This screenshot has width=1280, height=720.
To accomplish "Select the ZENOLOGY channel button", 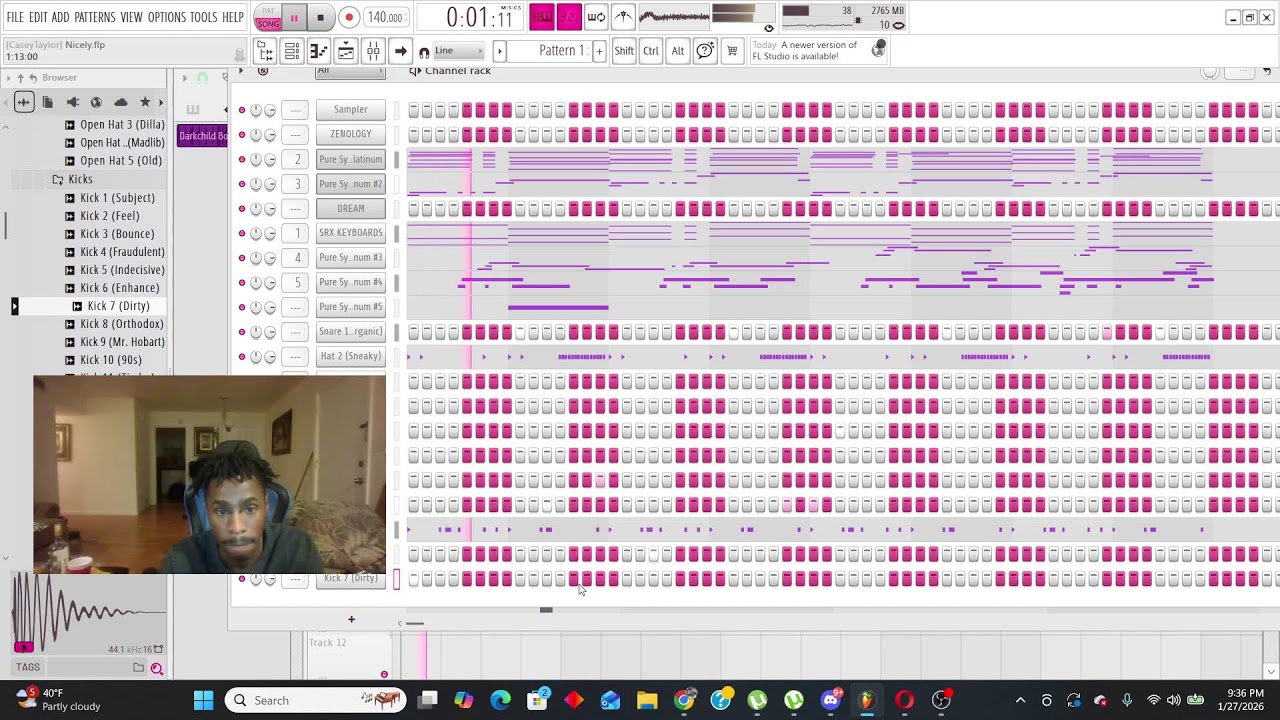I will (350, 134).
